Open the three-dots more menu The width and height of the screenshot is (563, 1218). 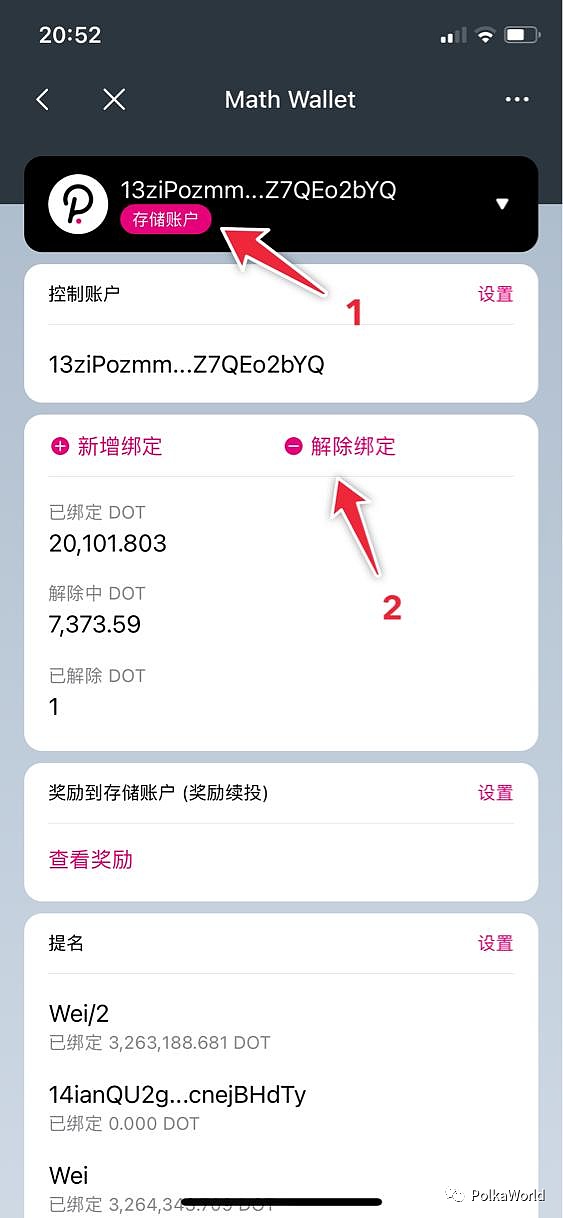click(x=516, y=99)
